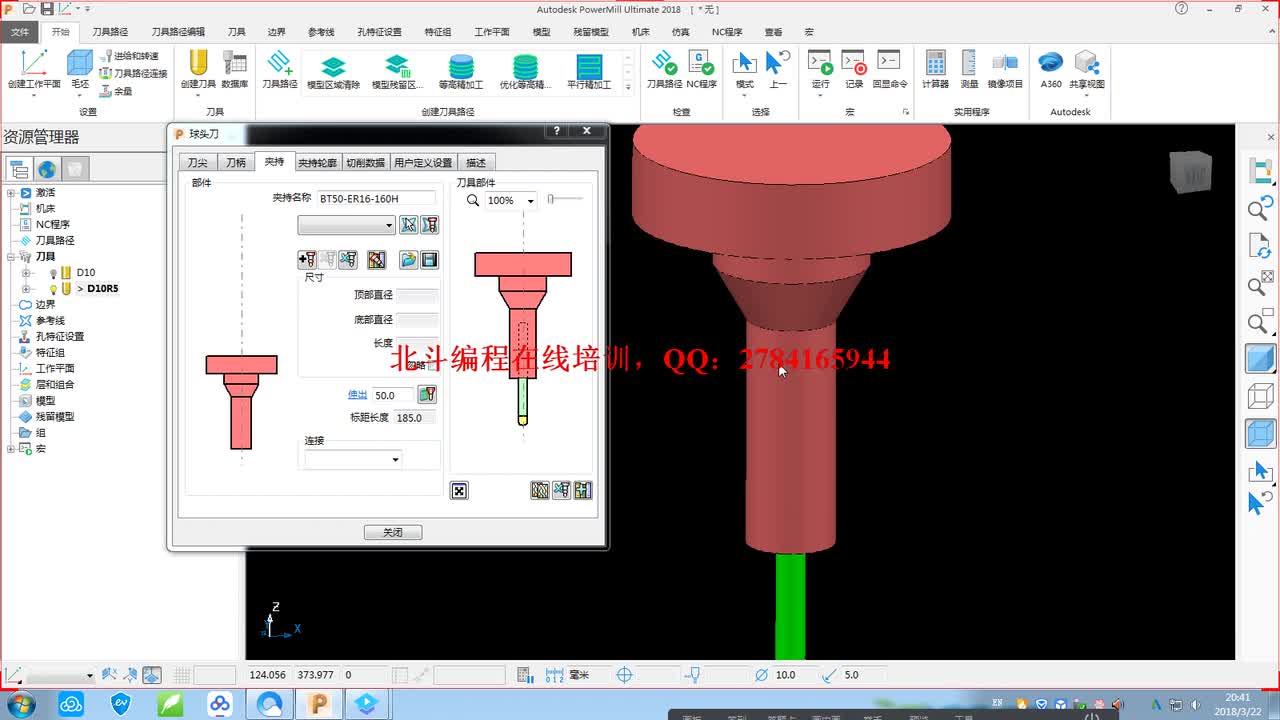Select the 残留模型 tree item
This screenshot has height=720, width=1280.
pos(55,416)
